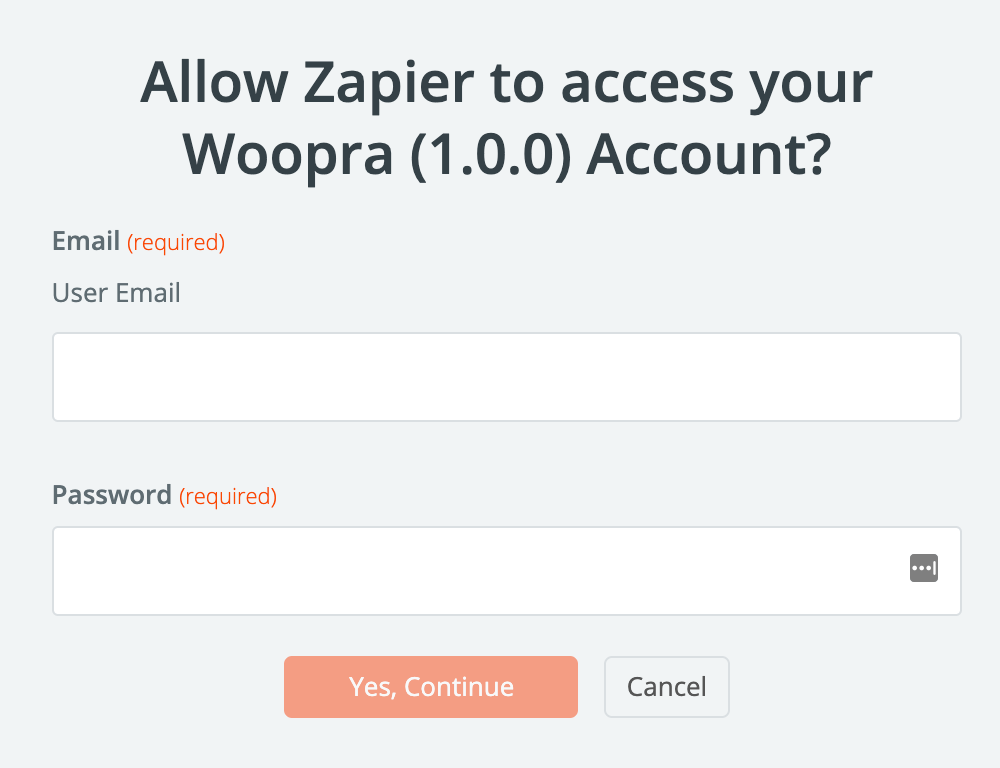
Task: Click the word 'Email' in 'User Email' text
Action: pos(148,293)
